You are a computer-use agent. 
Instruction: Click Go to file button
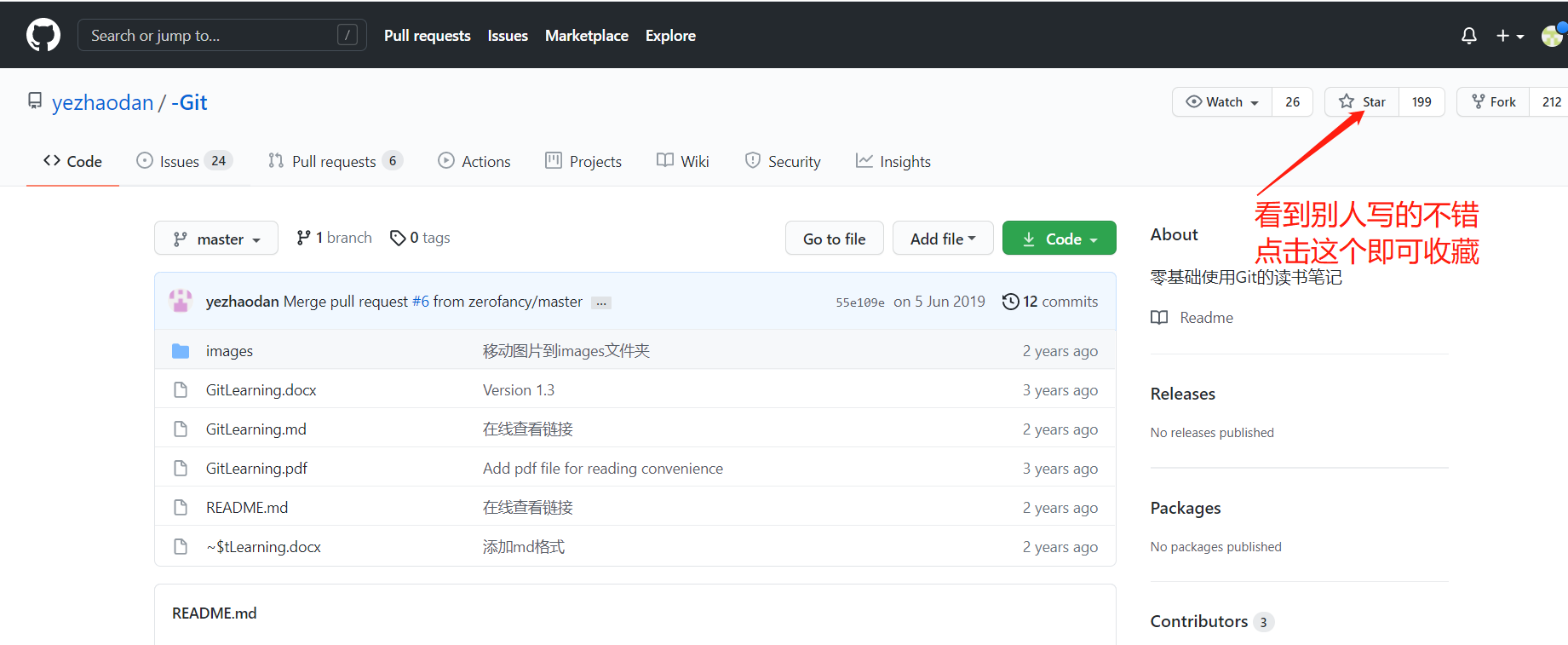[834, 239]
